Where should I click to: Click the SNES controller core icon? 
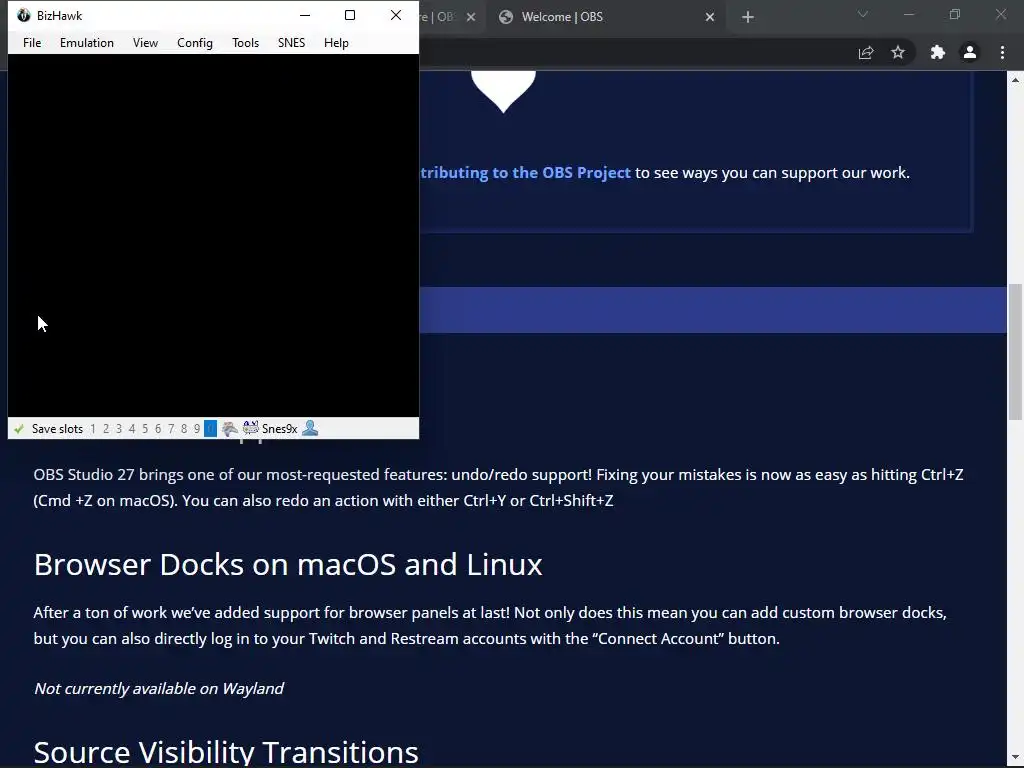[250, 428]
